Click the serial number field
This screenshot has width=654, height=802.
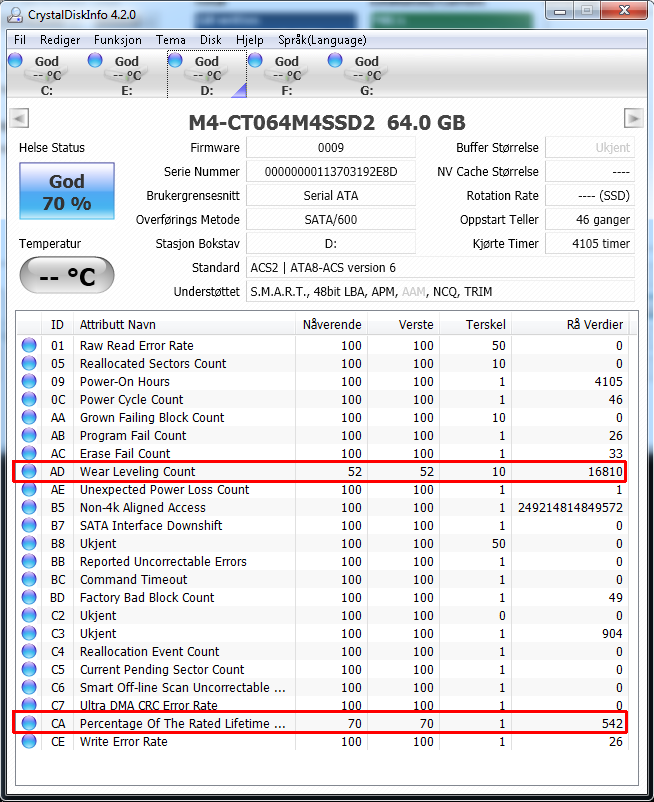331,172
